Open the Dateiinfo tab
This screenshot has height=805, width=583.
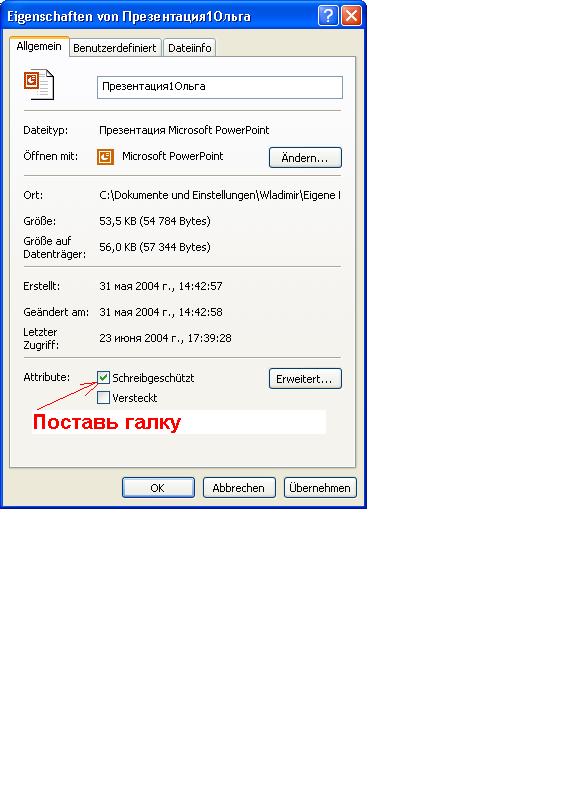click(189, 48)
